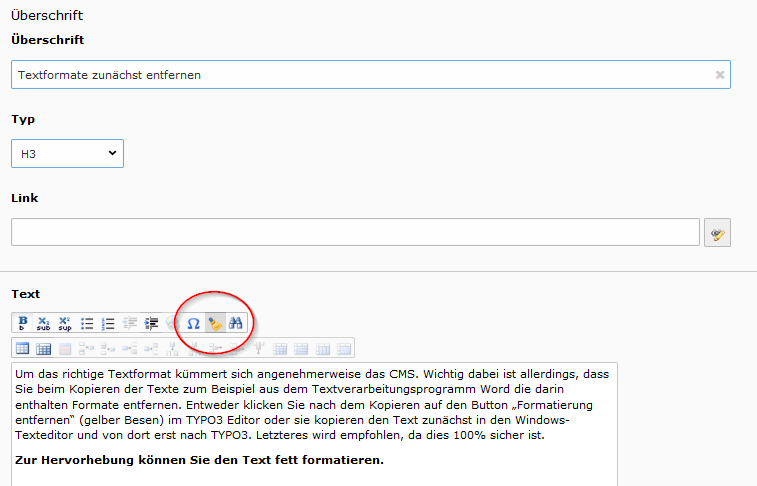Increase the text indent
The width and height of the screenshot is (757, 486).
[x=151, y=323]
